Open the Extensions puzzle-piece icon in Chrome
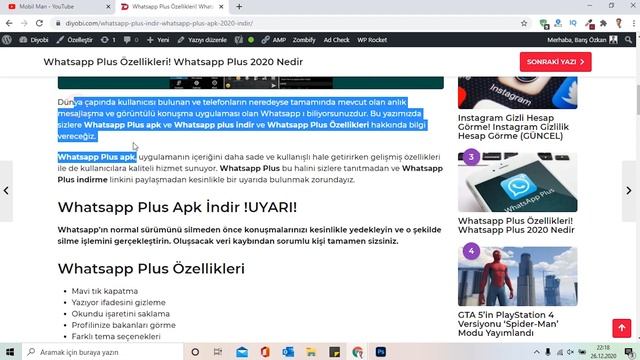This screenshot has height=360, width=640. tap(603, 23)
